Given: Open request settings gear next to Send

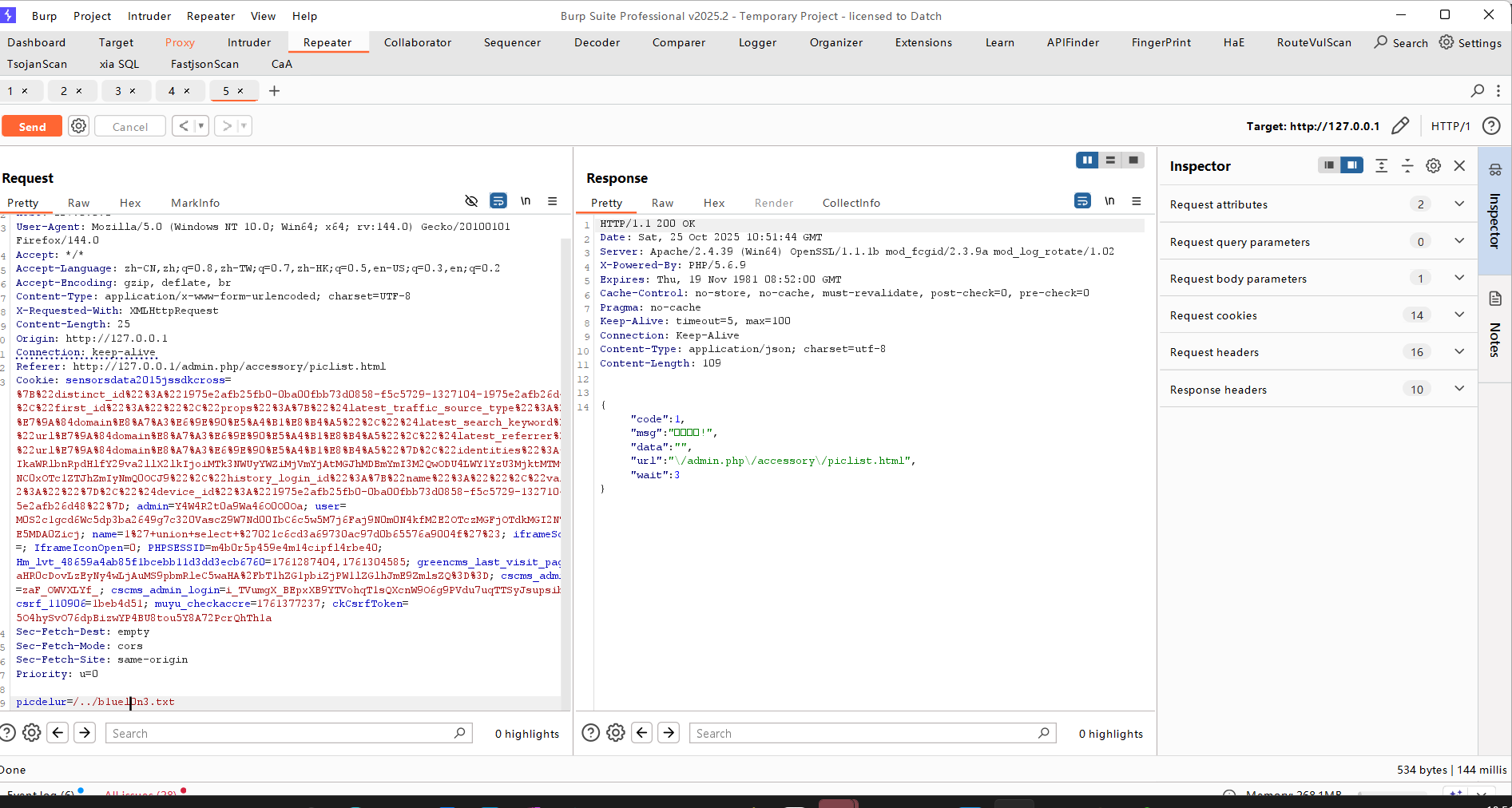Looking at the screenshot, I should (78, 126).
